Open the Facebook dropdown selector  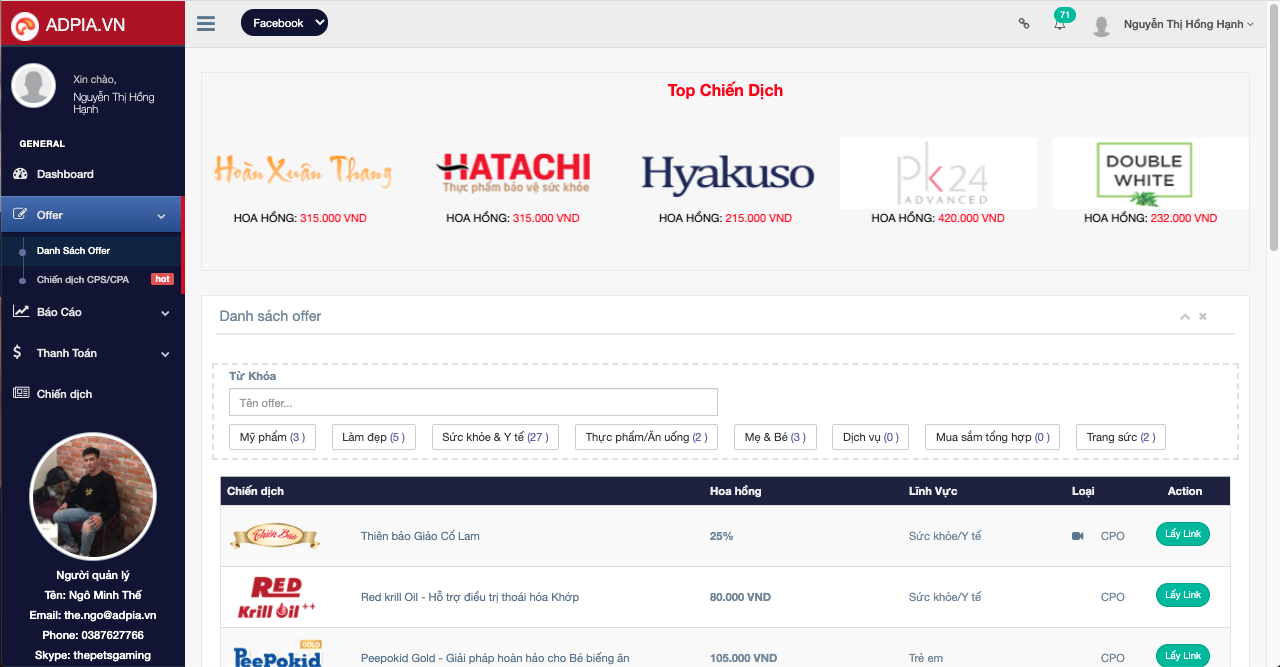284,23
